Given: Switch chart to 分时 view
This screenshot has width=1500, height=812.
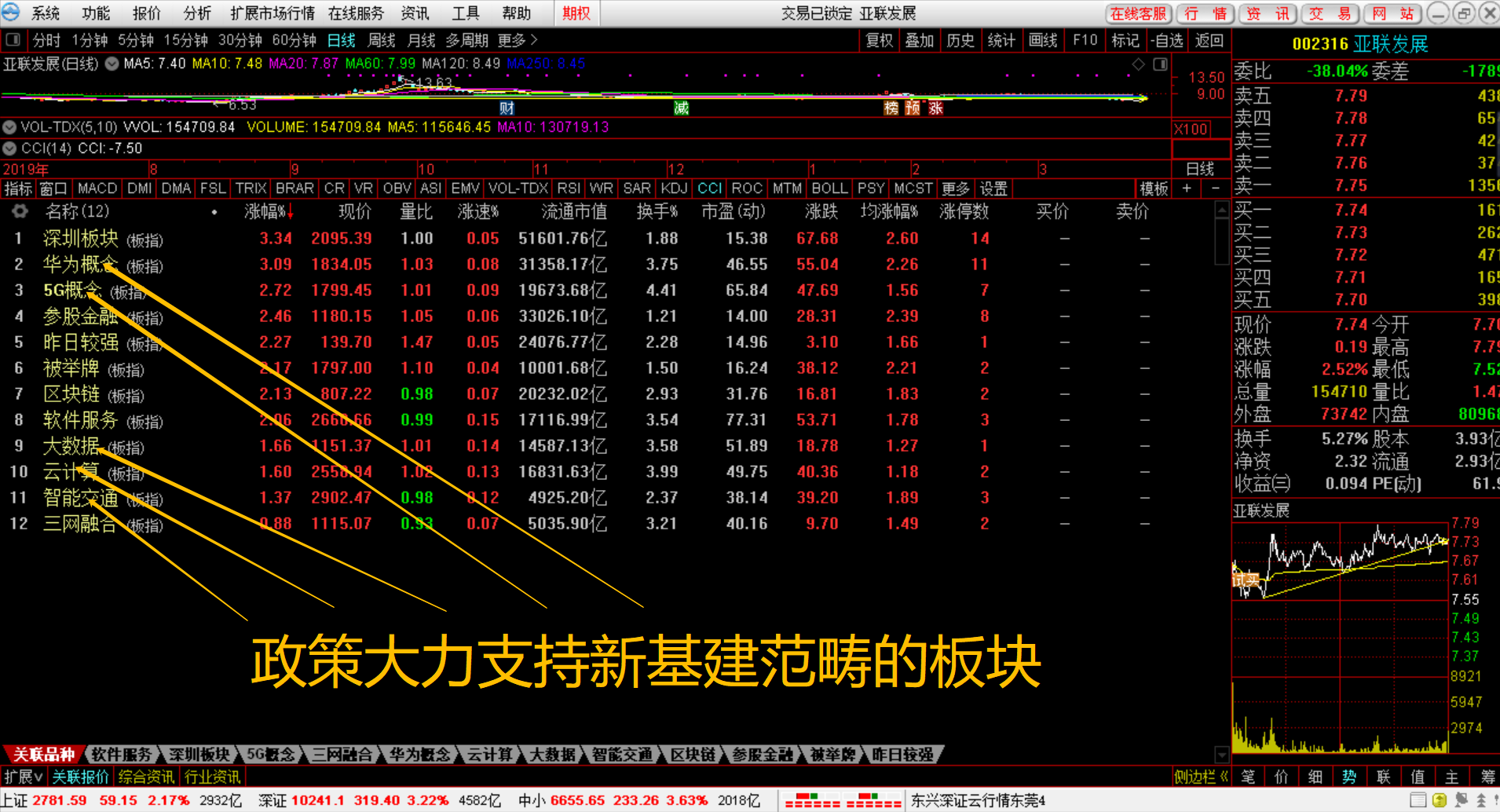Looking at the screenshot, I should click(x=46, y=40).
